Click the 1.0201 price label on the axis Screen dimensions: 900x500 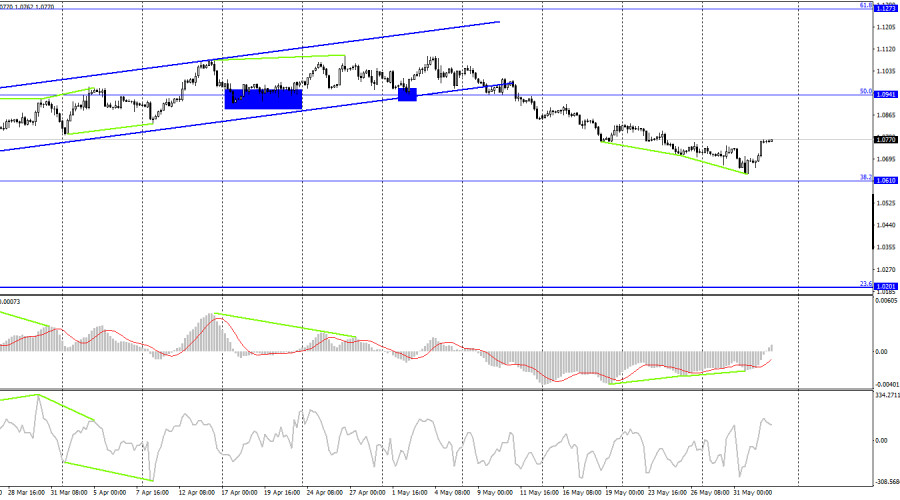click(x=885, y=286)
